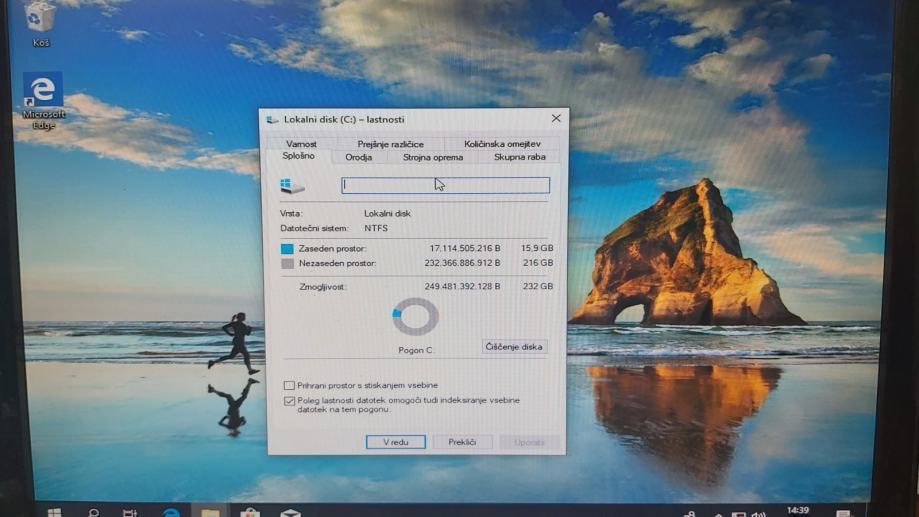Switch to the Orodja tab
This screenshot has height=517, width=919.
click(x=358, y=157)
